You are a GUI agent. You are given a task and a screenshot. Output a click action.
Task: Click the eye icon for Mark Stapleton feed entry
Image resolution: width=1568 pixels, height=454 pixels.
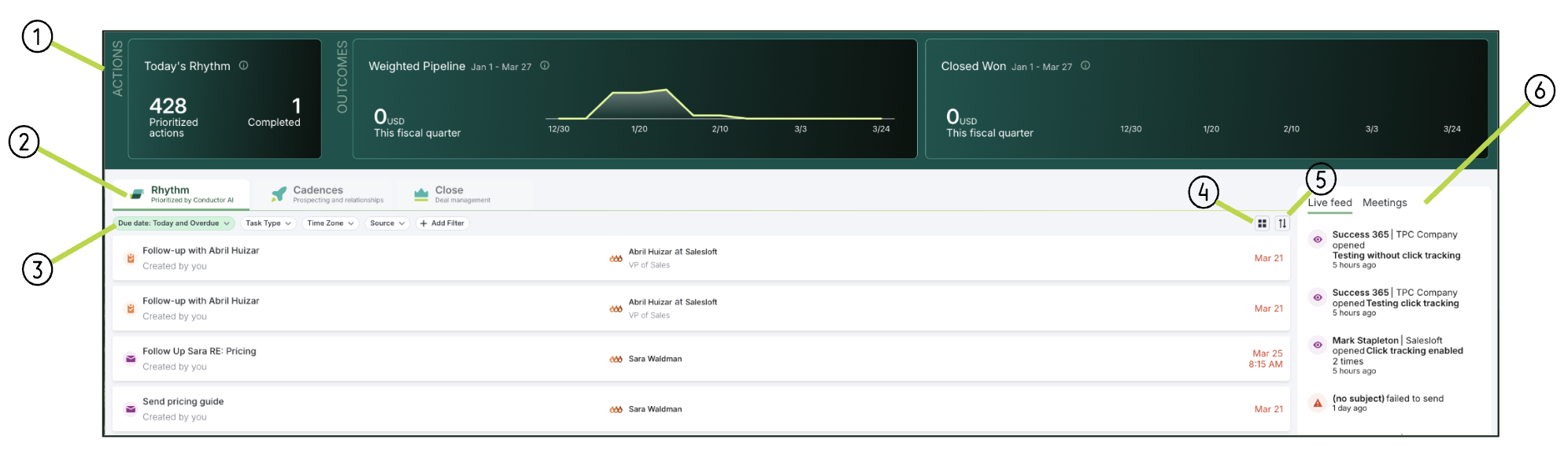(1318, 345)
